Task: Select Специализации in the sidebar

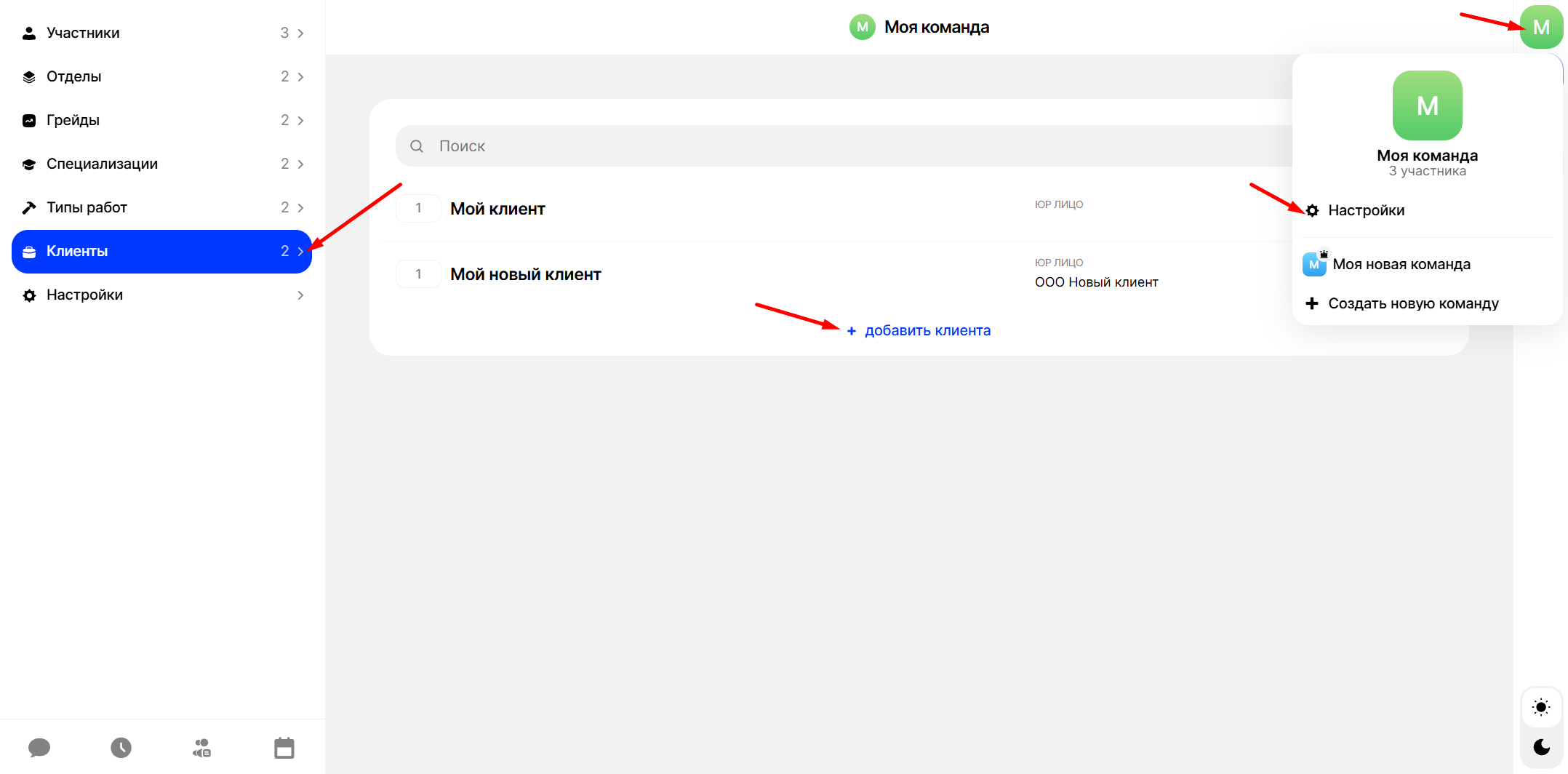Action: (102, 164)
